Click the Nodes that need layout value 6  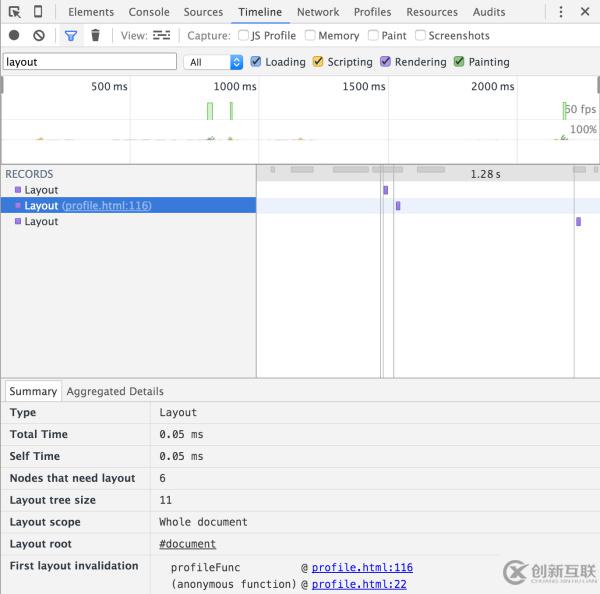[162, 478]
